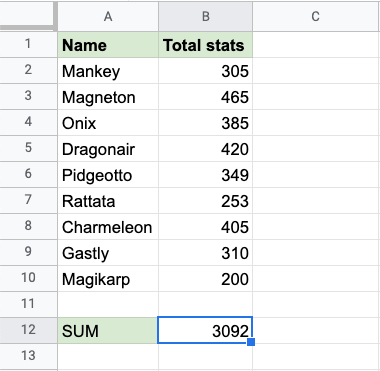Select Magneton's total stats value 465
This screenshot has height=371, width=380.
coord(206,97)
